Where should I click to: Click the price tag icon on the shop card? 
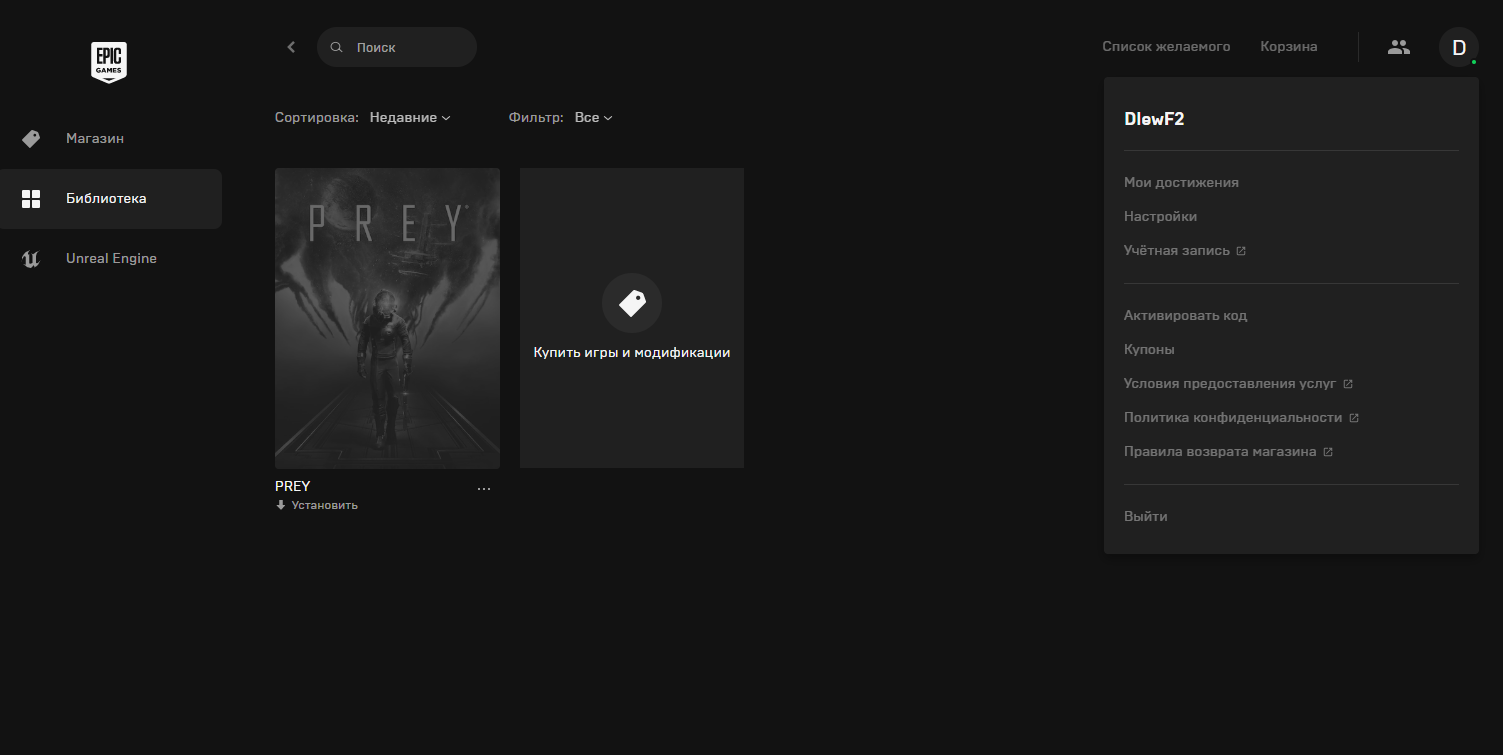(632, 303)
